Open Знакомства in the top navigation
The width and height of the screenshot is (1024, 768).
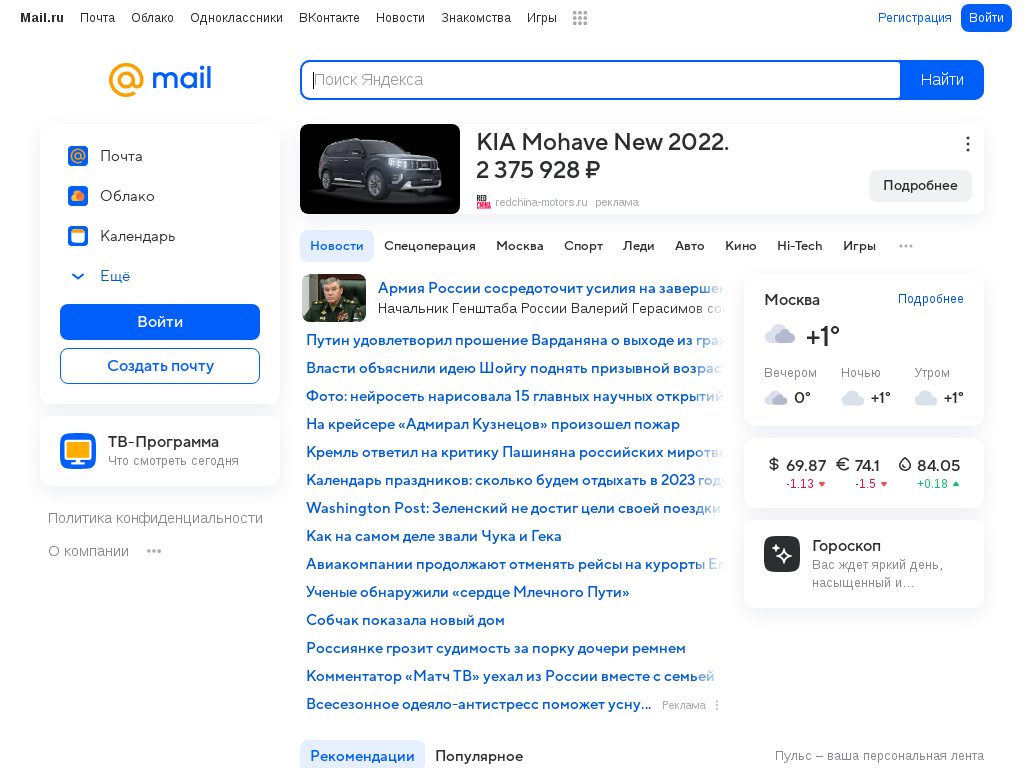(x=476, y=18)
